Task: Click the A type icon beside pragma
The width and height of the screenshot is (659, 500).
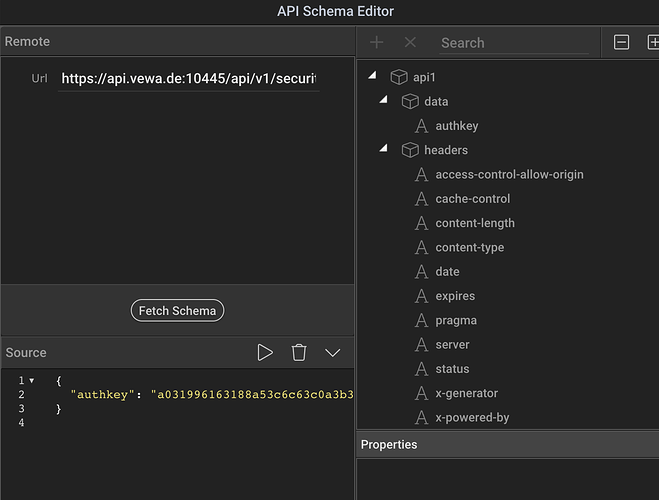Action: click(422, 321)
